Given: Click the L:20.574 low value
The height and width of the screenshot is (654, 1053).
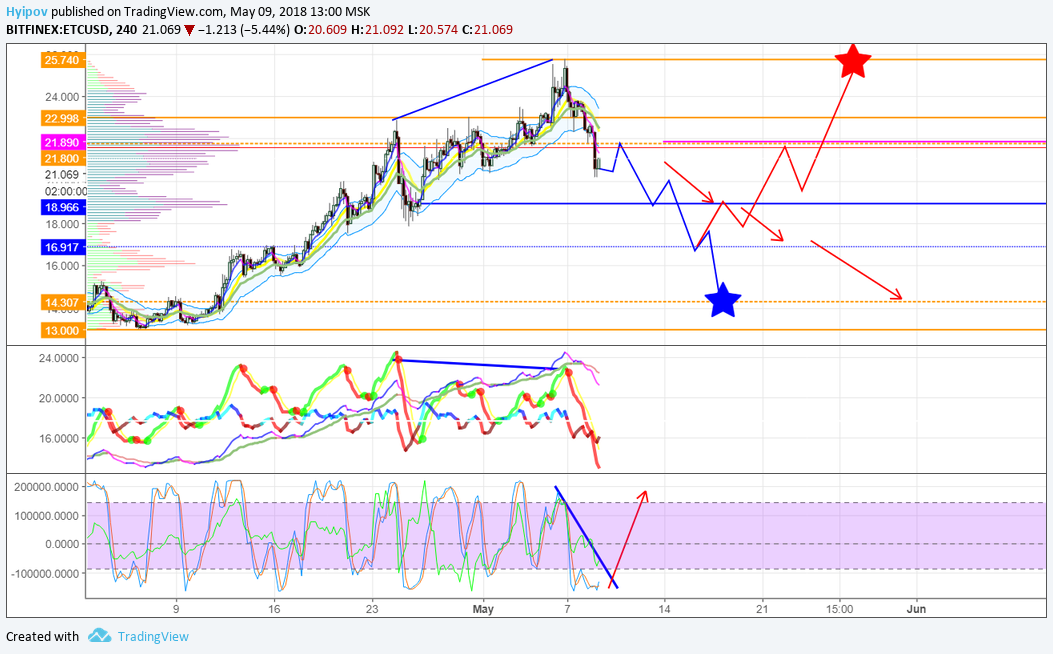Looking at the screenshot, I should tap(433, 30).
